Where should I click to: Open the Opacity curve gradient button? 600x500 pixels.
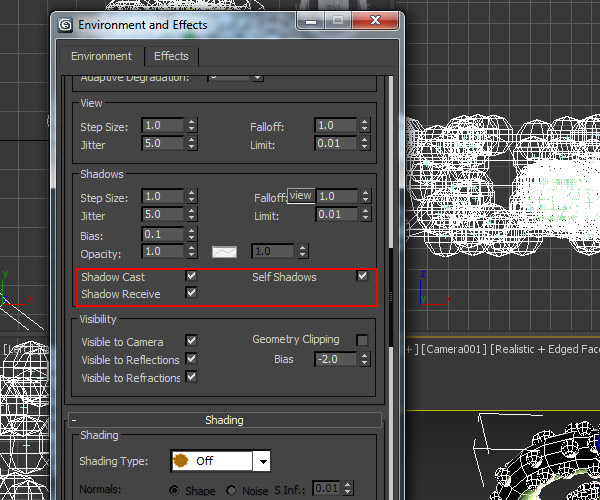click(x=224, y=252)
